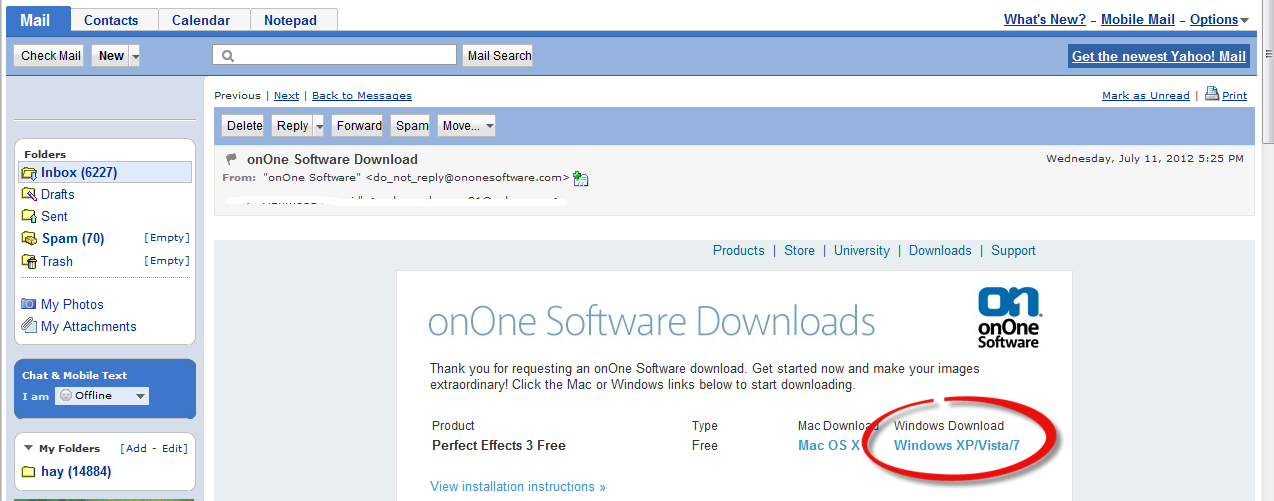1274x501 pixels.
Task: Empty the Spam folder link
Action: (166, 238)
